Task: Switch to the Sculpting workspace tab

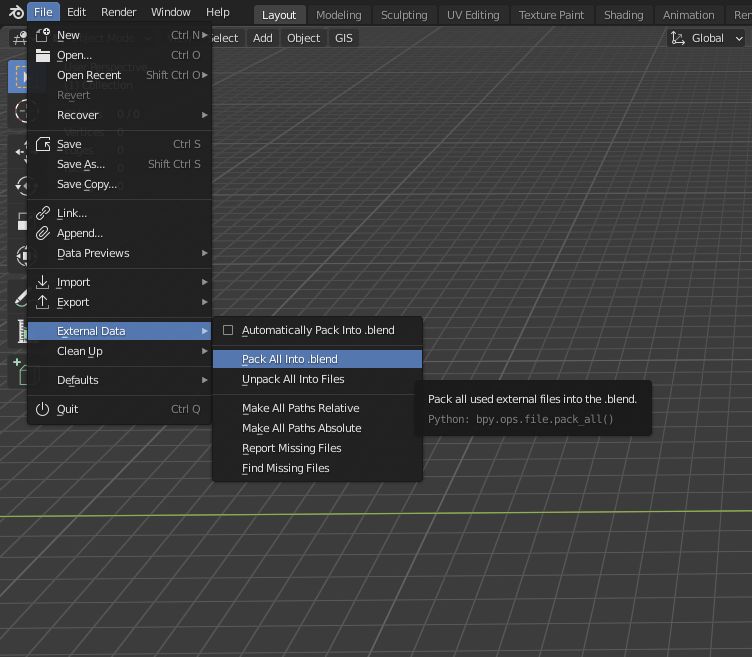Action: [404, 15]
